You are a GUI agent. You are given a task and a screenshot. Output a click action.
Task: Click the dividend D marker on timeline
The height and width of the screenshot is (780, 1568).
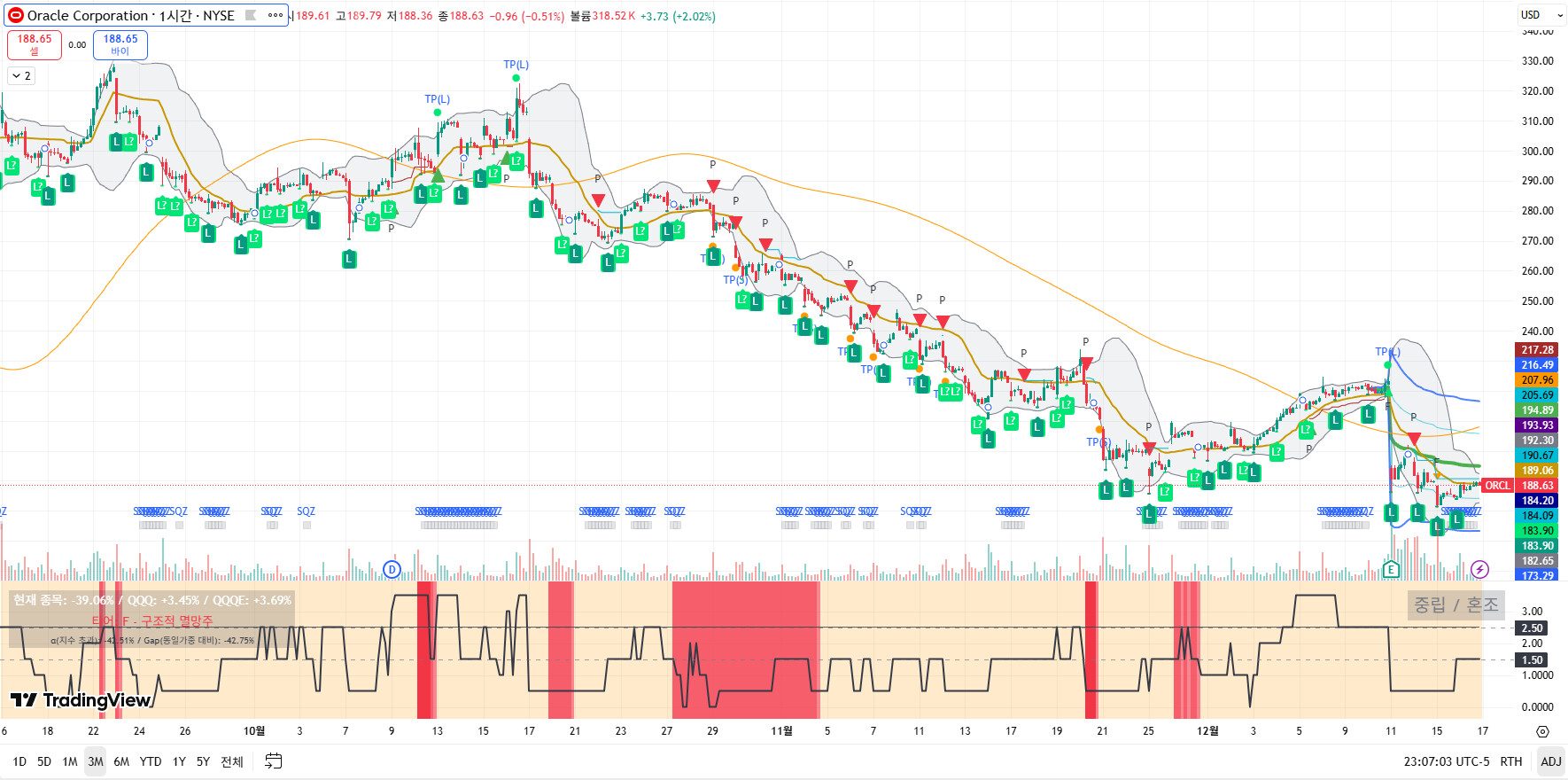tap(392, 570)
